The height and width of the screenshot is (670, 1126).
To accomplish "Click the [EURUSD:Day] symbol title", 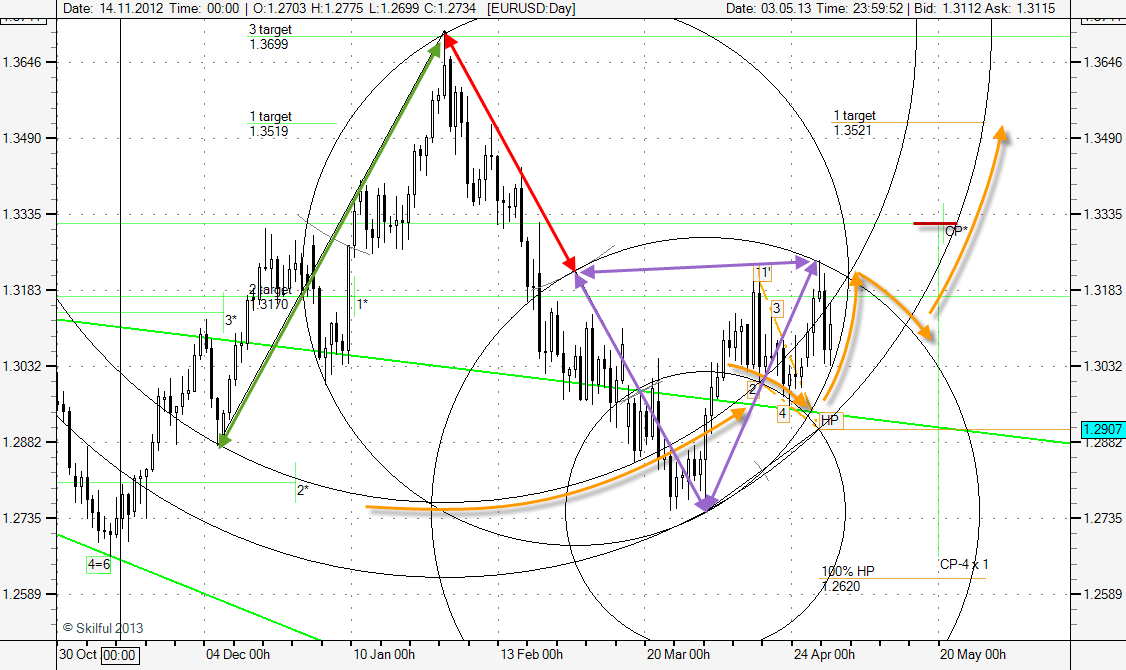I will [534, 8].
